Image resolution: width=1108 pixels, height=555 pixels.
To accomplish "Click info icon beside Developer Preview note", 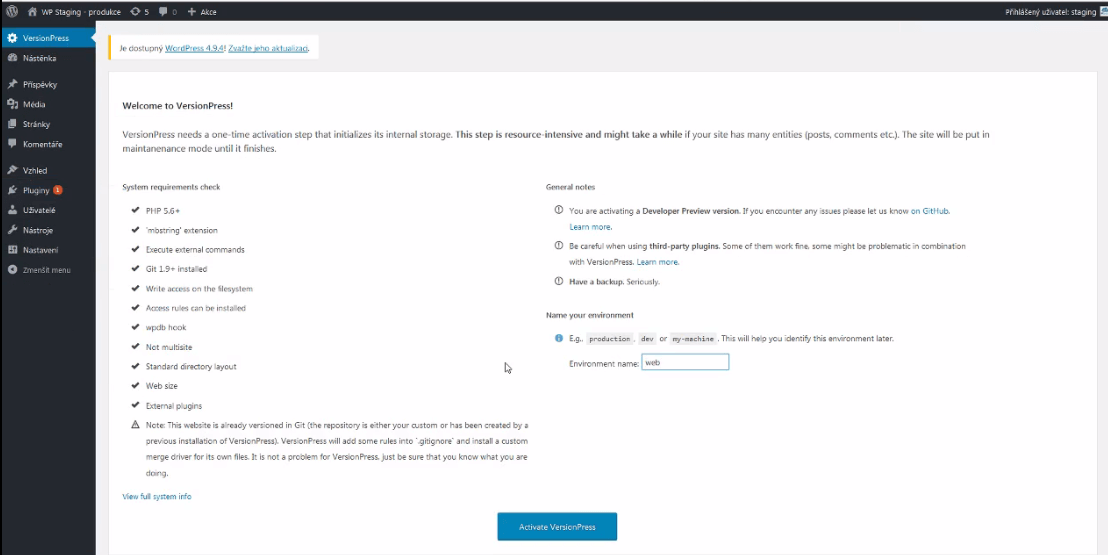I will point(559,210).
